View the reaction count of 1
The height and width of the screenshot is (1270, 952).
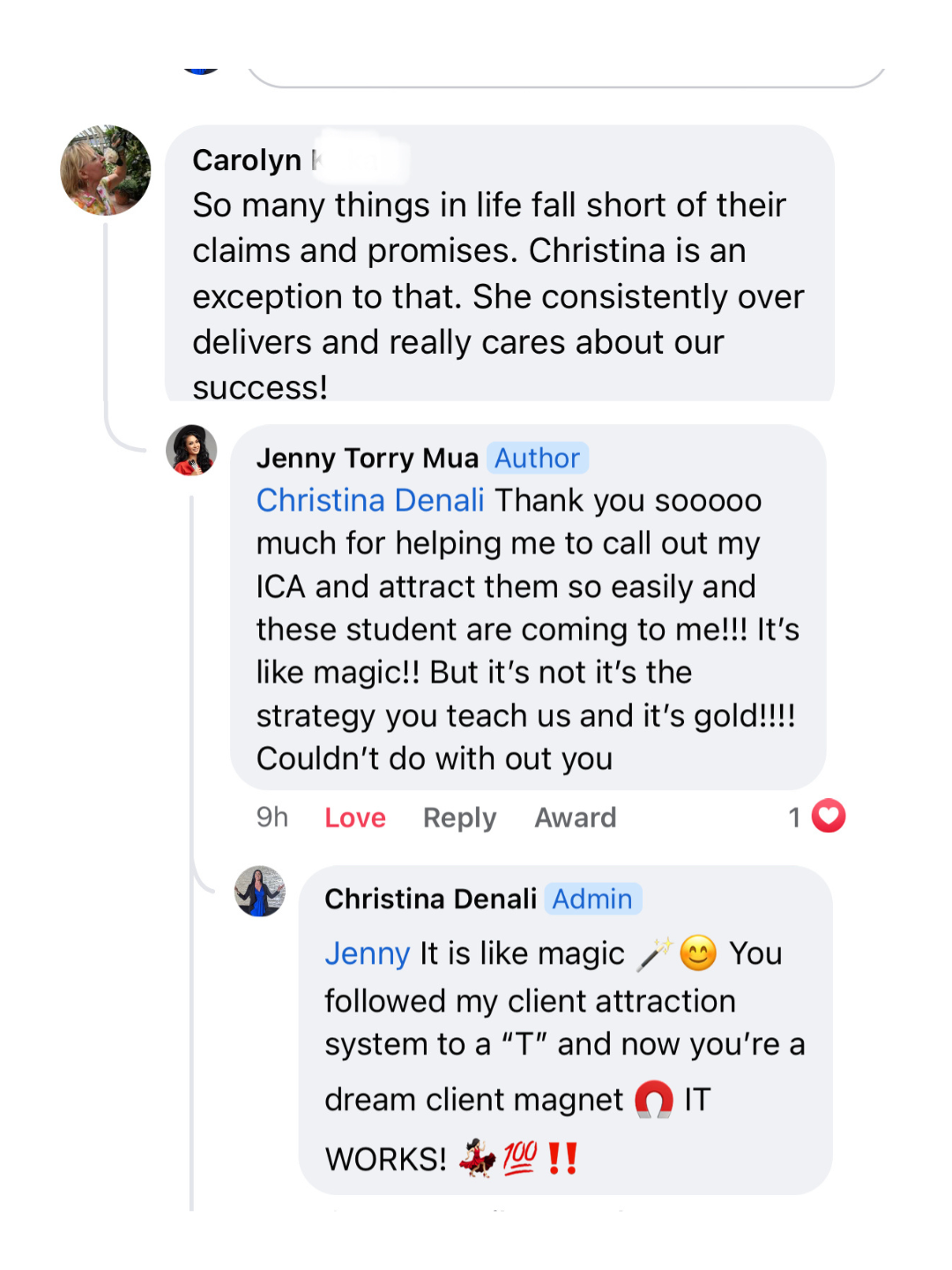click(x=794, y=818)
